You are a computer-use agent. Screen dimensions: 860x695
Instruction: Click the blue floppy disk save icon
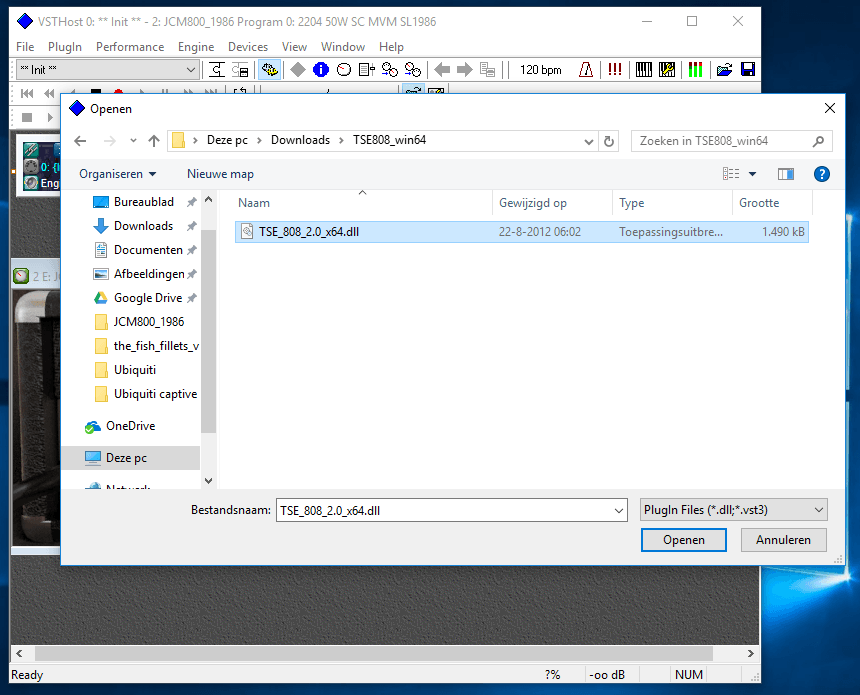click(x=748, y=70)
